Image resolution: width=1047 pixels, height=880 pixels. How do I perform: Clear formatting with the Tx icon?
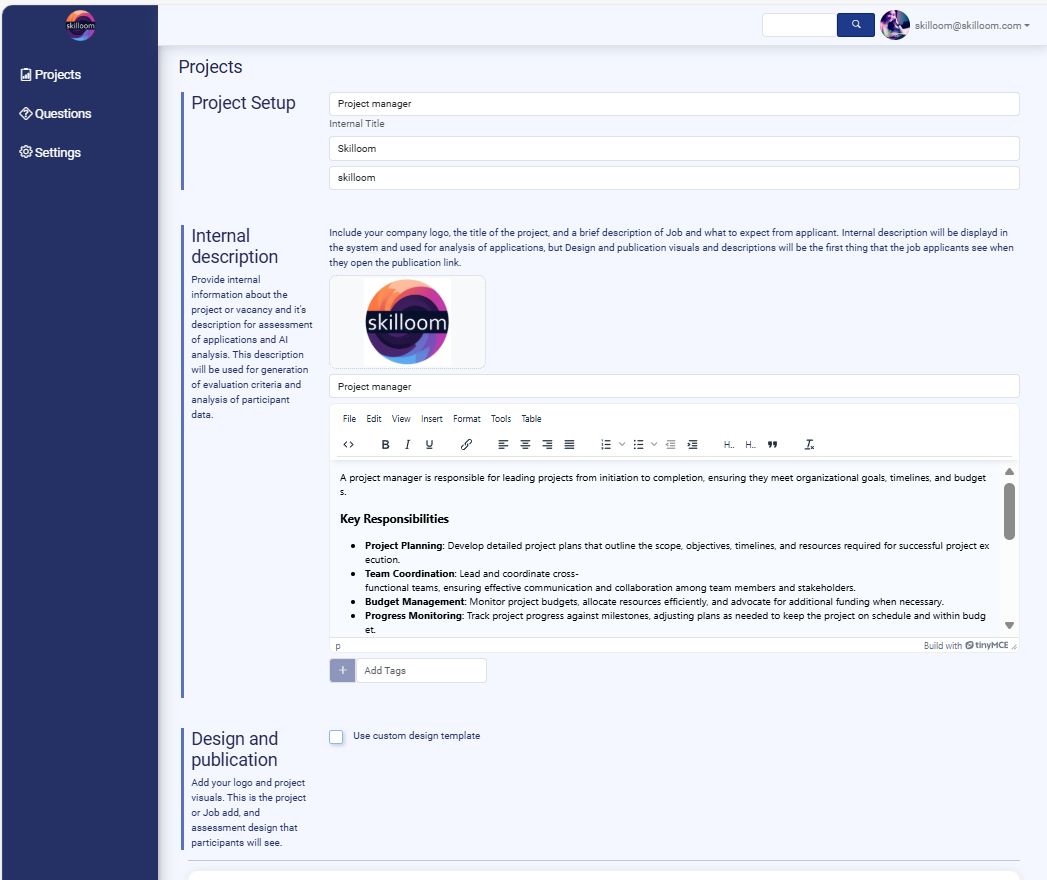(809, 445)
